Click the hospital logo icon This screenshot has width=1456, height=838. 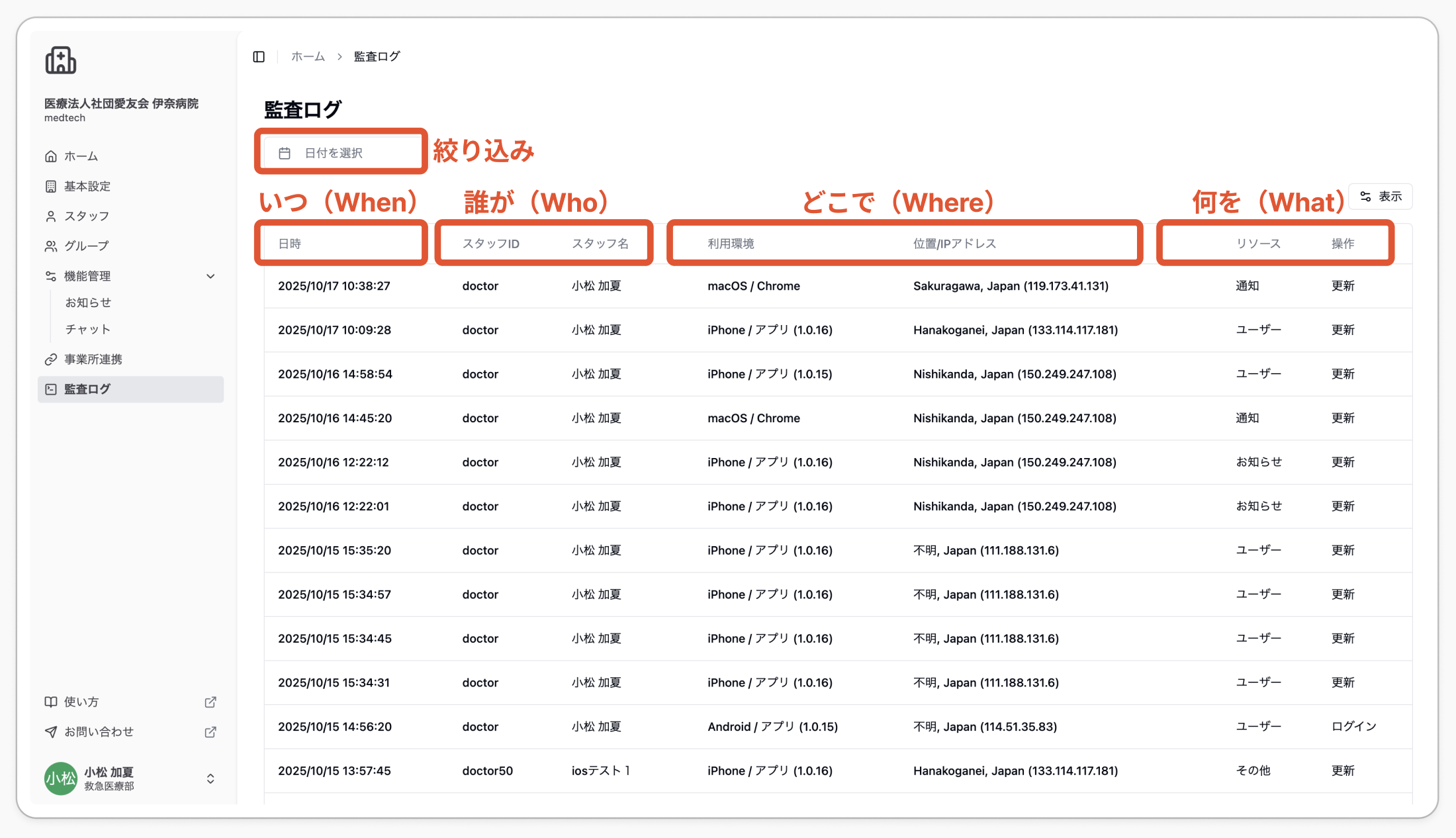click(x=60, y=60)
